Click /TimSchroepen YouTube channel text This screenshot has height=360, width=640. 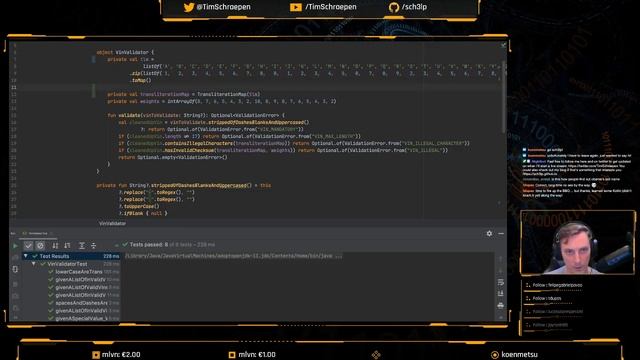point(331,7)
